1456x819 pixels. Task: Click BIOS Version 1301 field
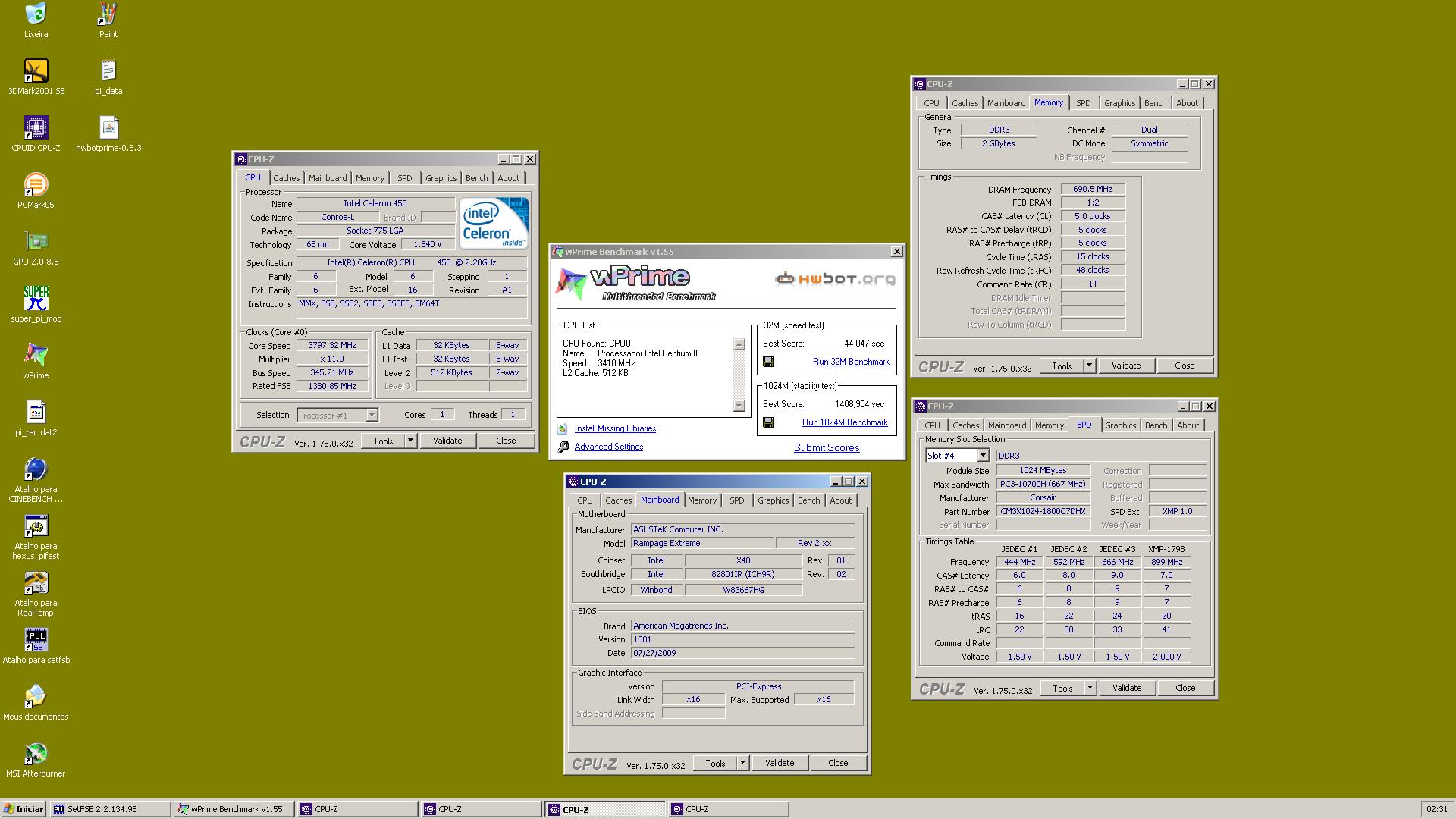742,639
